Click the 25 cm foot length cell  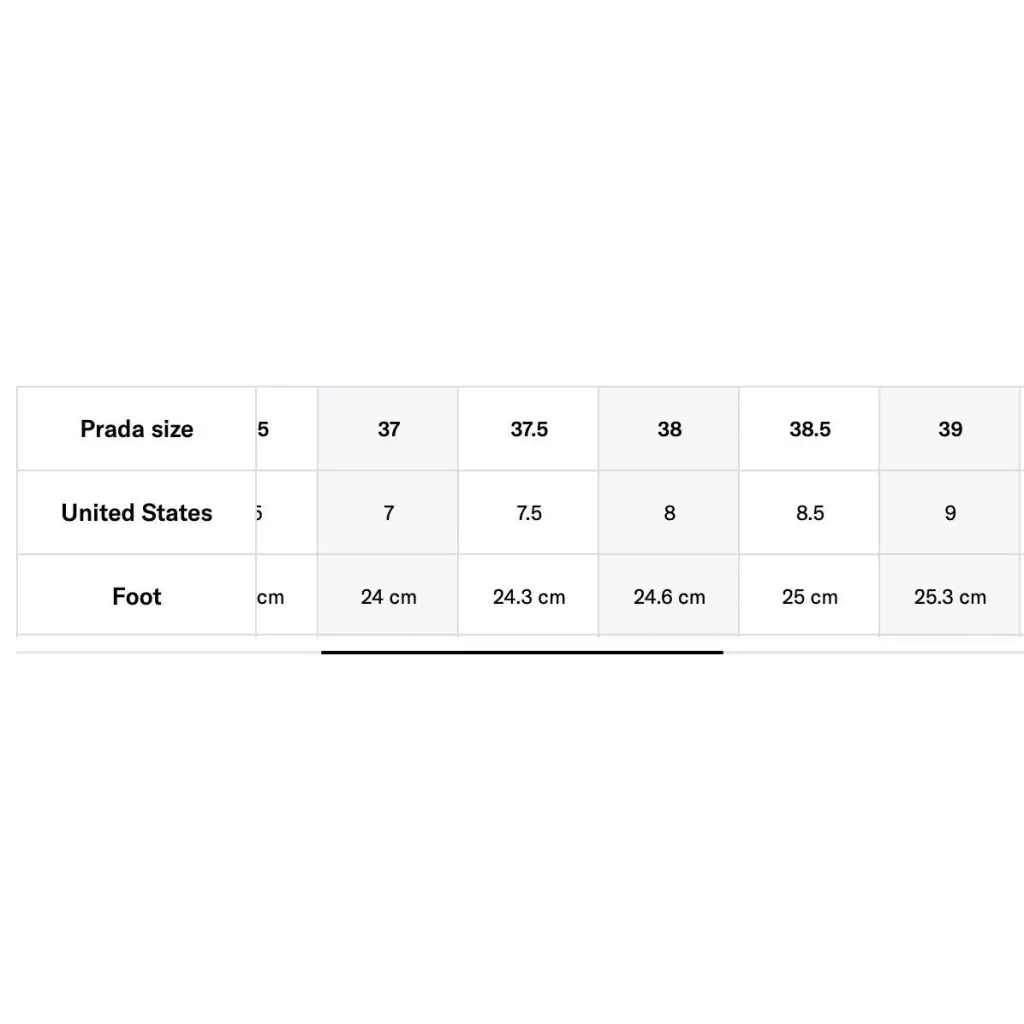click(810, 597)
